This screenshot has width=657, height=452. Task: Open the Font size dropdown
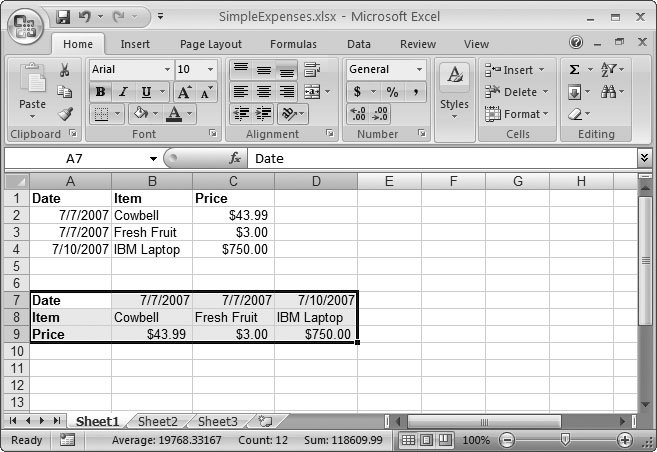pyautogui.click(x=210, y=69)
